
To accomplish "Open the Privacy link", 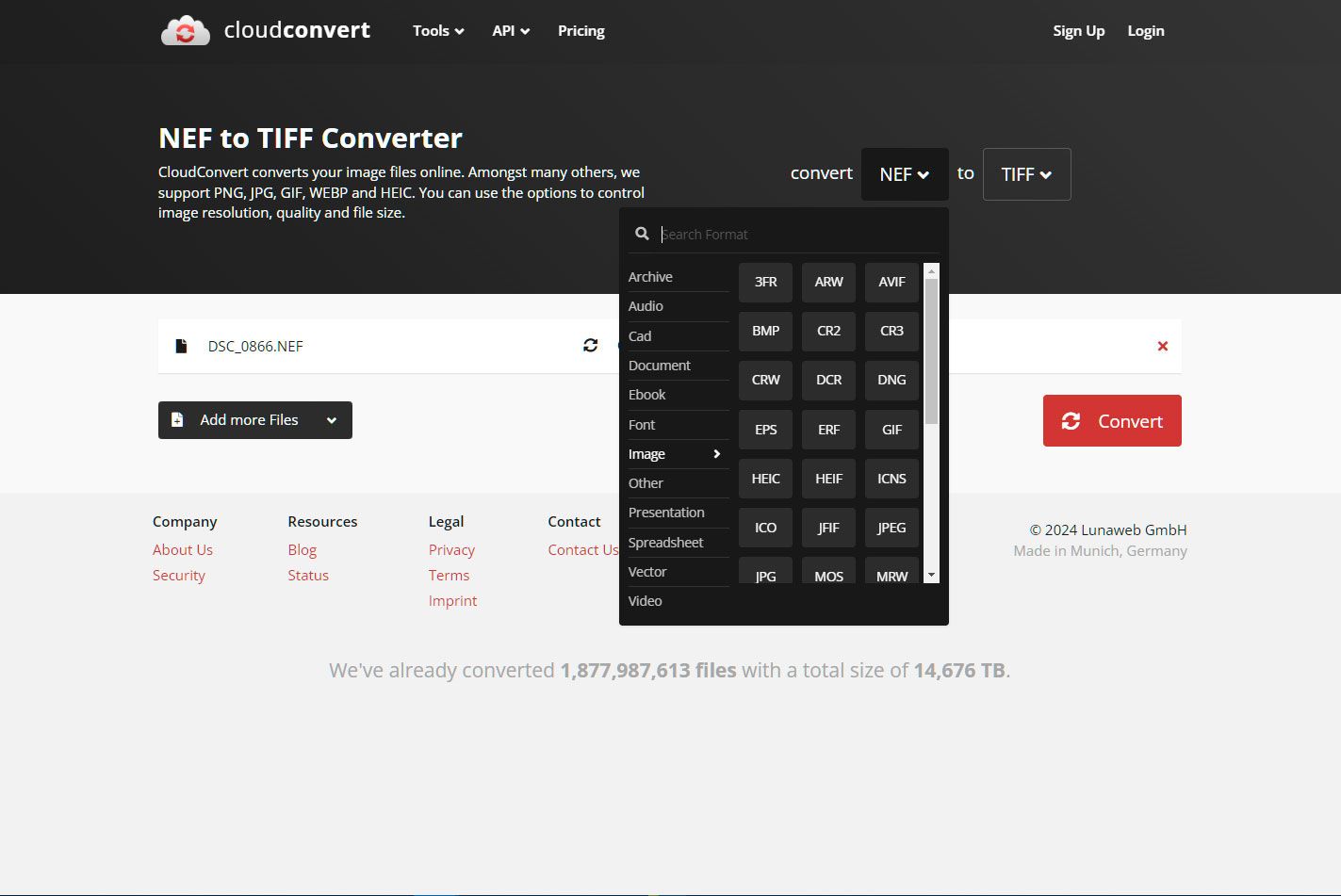I will pos(451,549).
